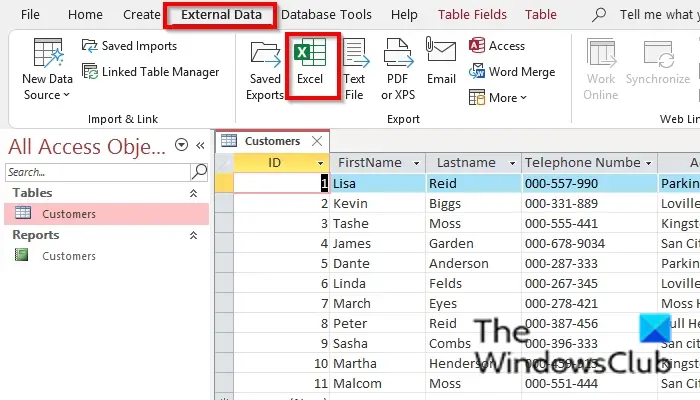Open the File menu
The height and width of the screenshot is (400, 700).
pyautogui.click(x=30, y=15)
